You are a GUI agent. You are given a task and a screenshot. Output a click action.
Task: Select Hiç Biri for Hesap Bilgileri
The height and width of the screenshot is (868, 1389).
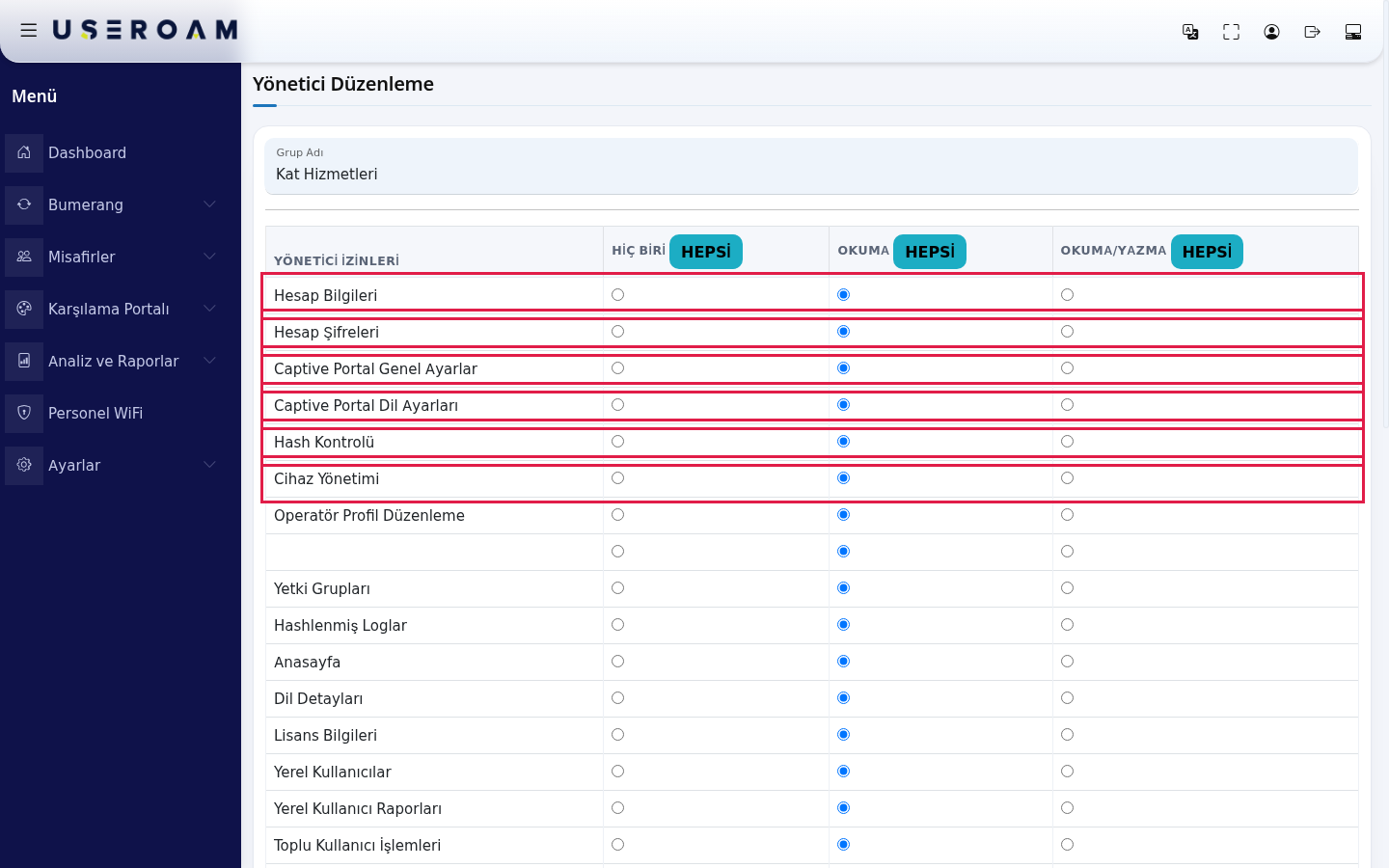point(617,295)
